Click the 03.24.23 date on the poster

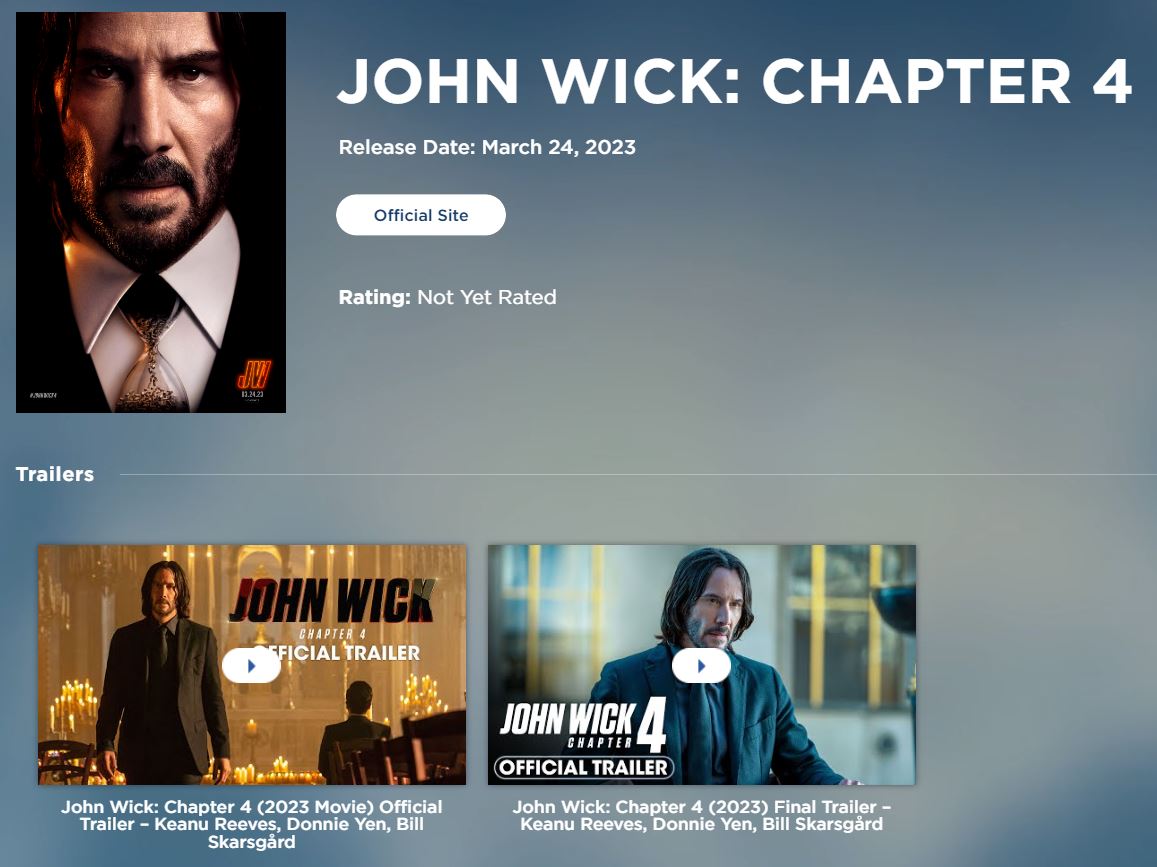(252, 394)
